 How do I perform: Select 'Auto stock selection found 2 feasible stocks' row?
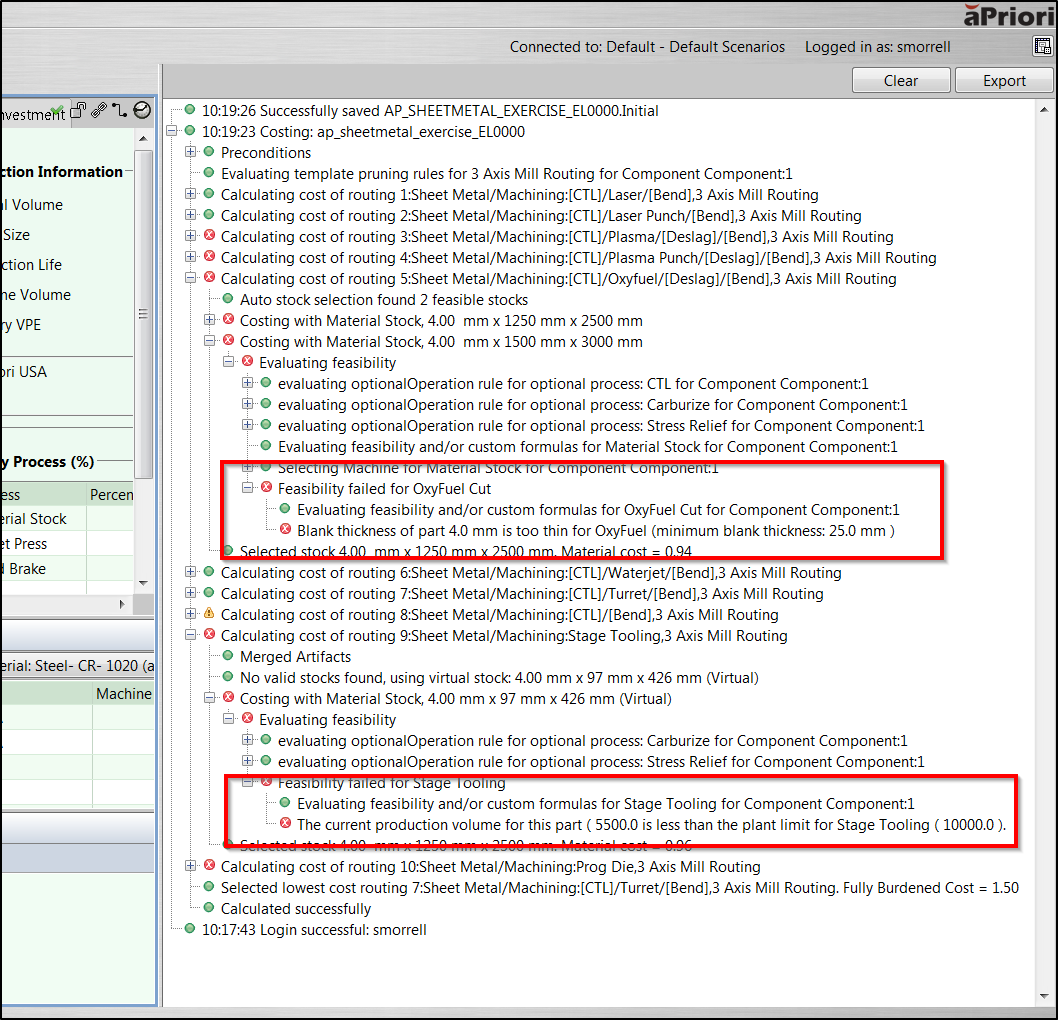click(x=383, y=300)
